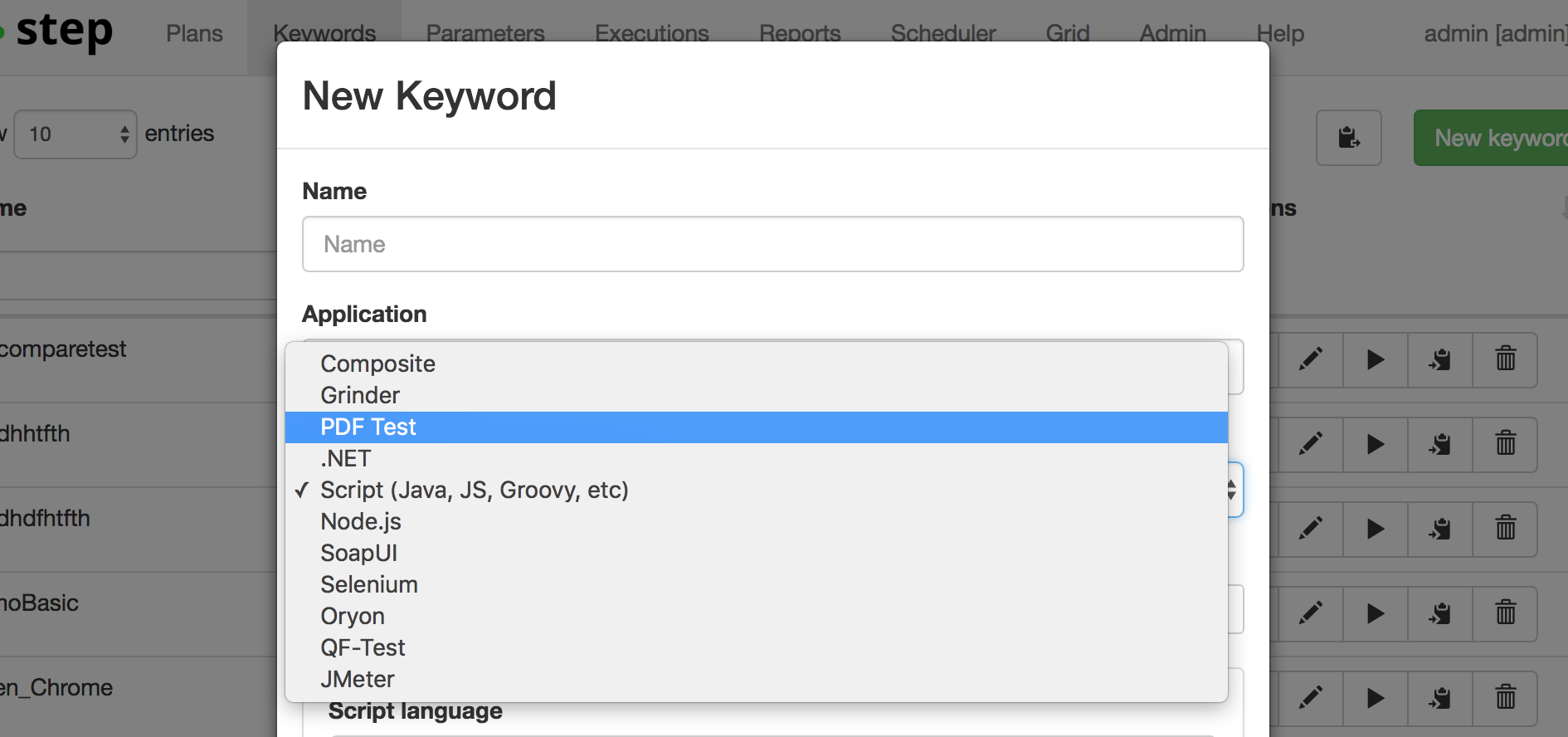Run the dhhtfth keyword with play icon

(x=1376, y=444)
